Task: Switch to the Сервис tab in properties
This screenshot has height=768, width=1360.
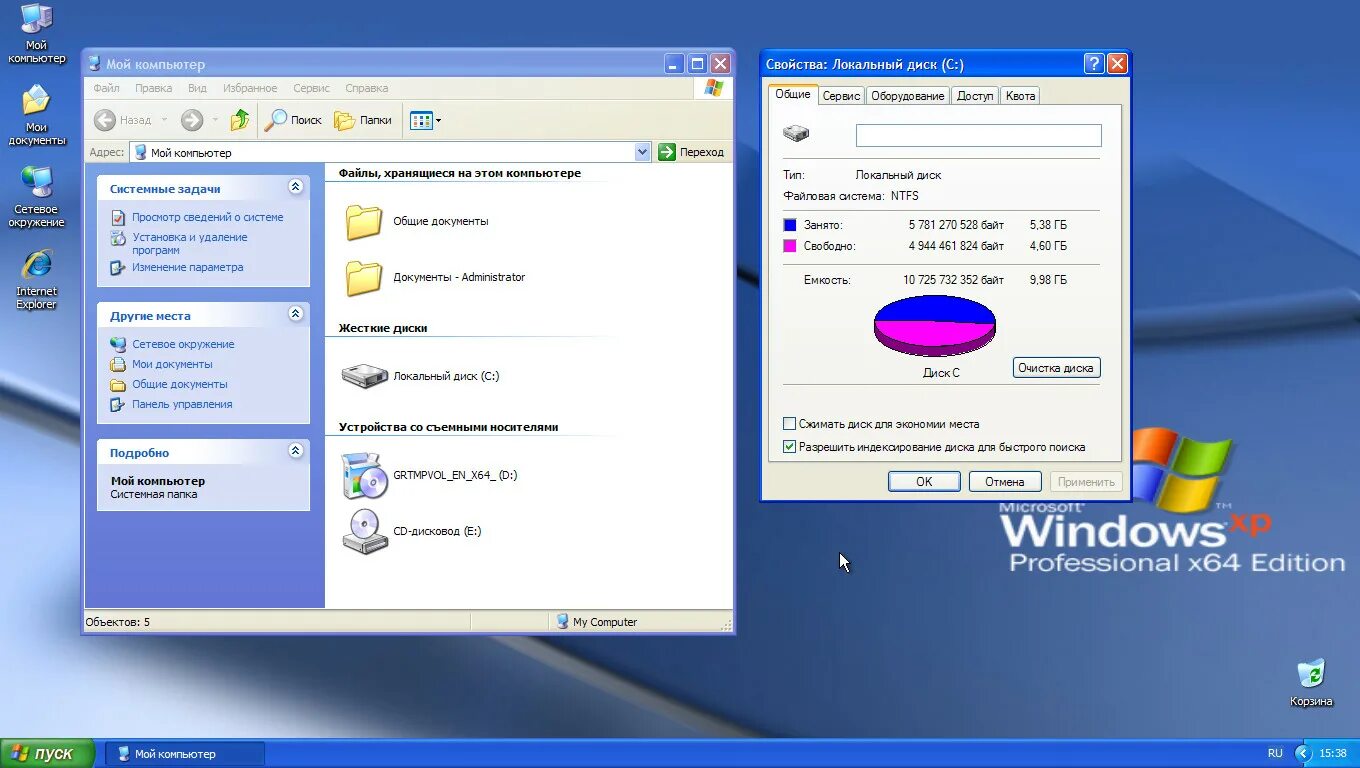Action: [x=842, y=96]
